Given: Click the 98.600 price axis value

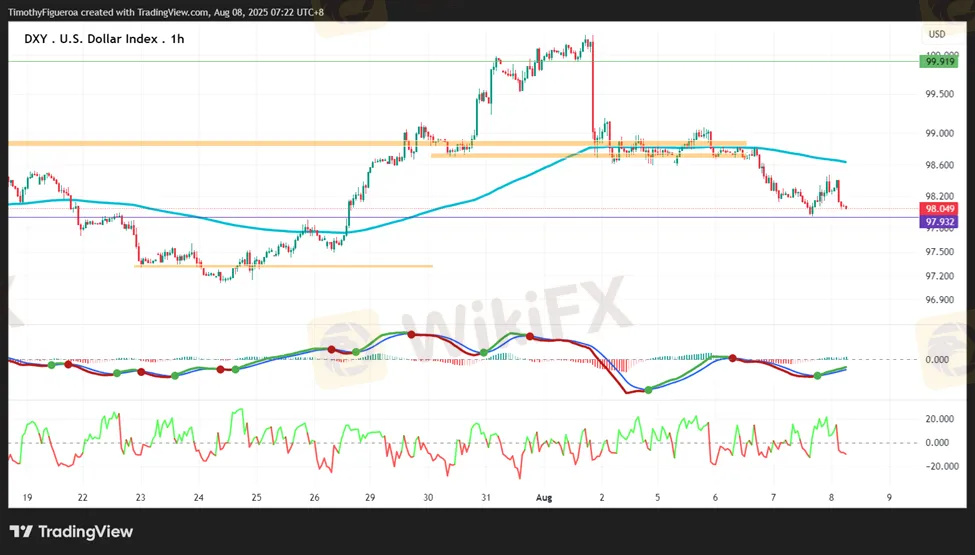Looking at the screenshot, I should click(940, 165).
